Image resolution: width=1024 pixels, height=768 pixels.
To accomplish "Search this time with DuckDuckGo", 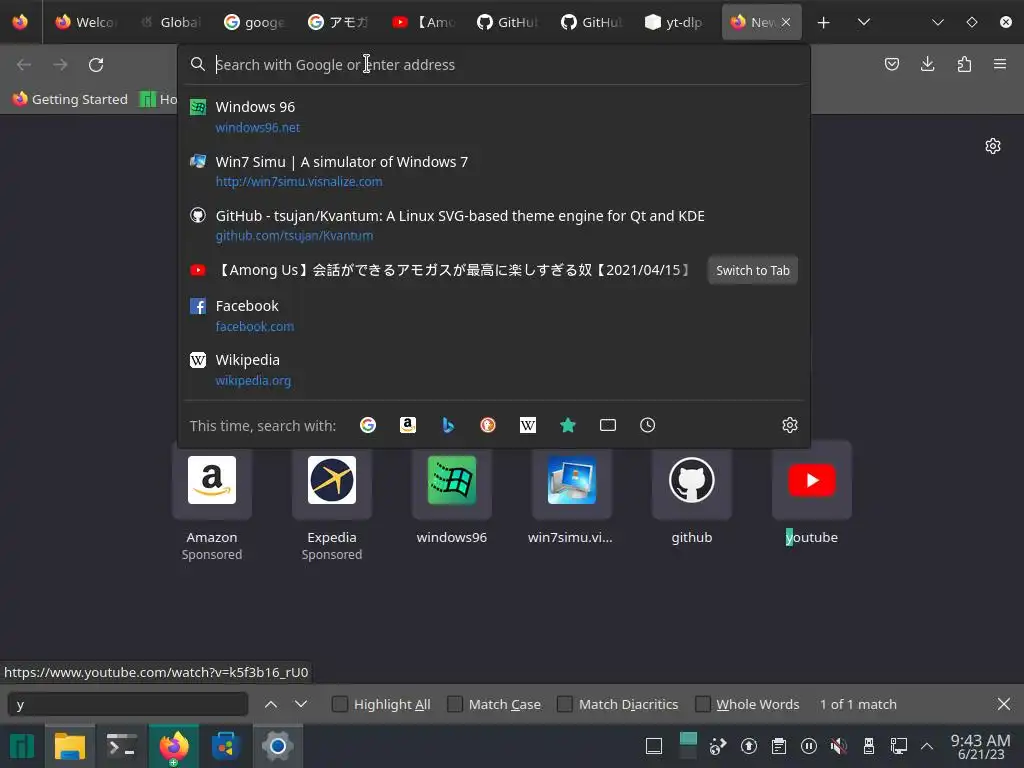I will click(488, 425).
